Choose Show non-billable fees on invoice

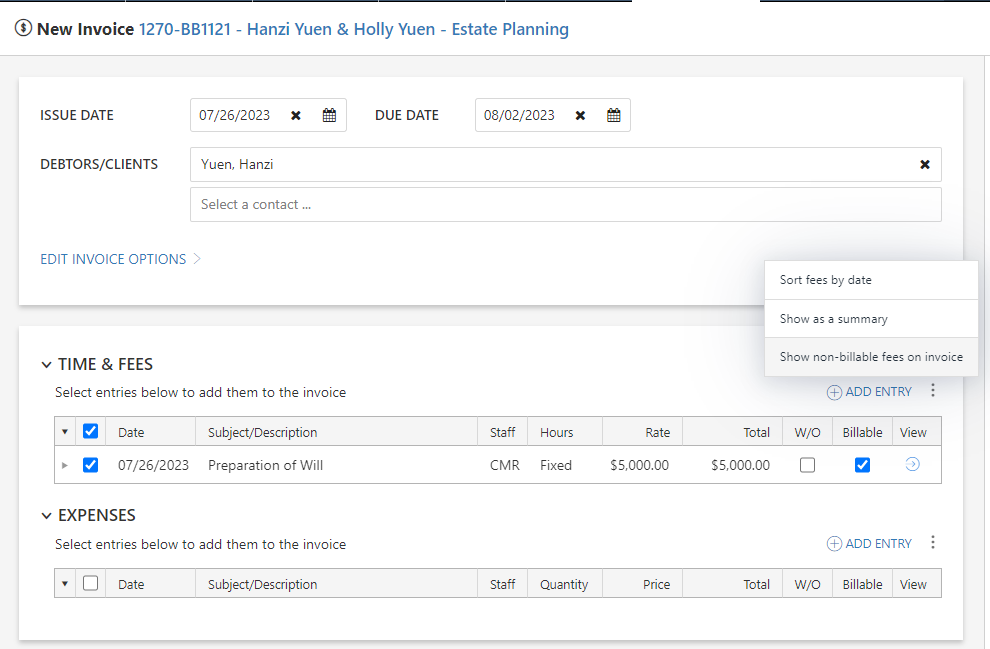871,356
